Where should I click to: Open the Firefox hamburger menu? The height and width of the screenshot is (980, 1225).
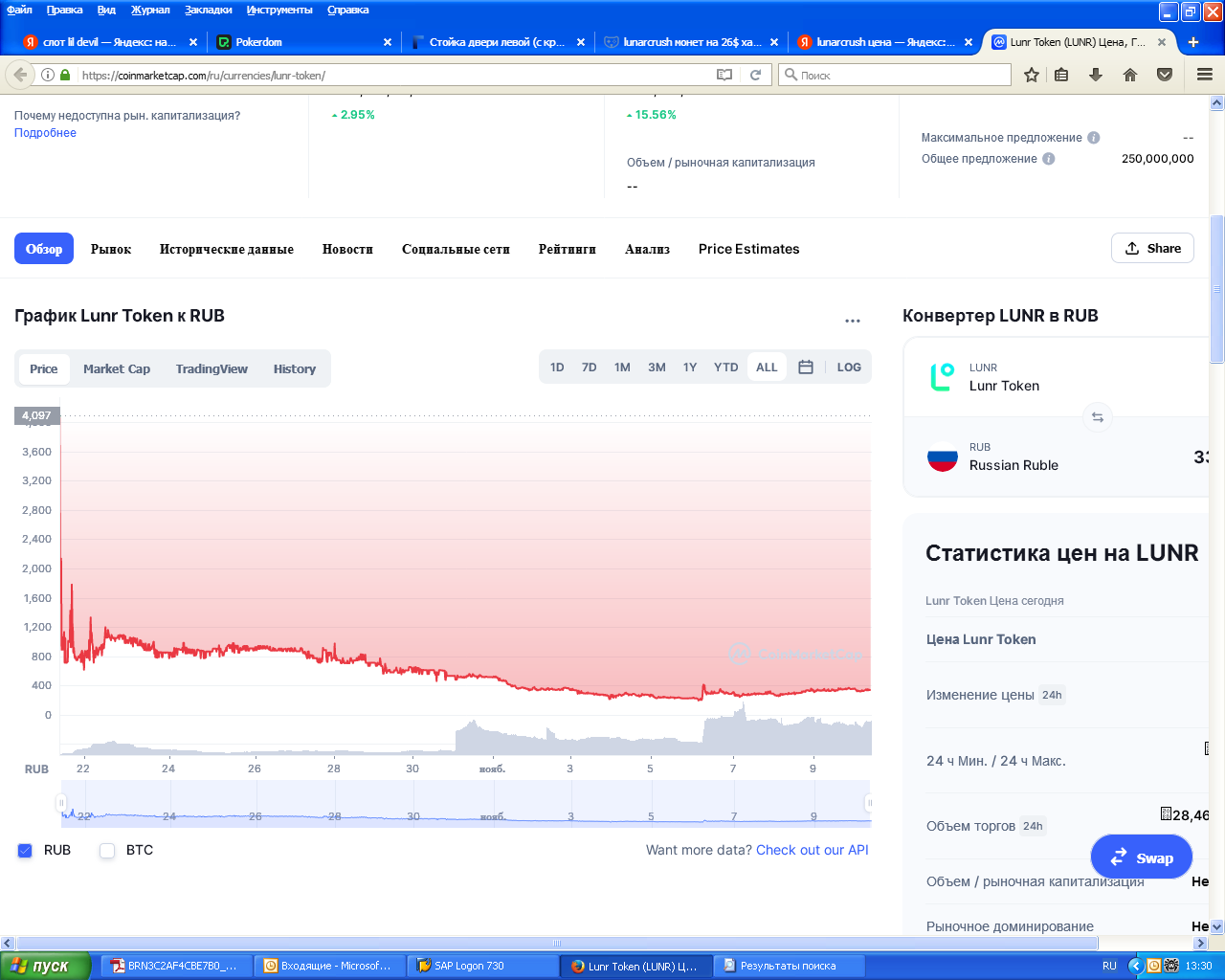[x=1205, y=75]
